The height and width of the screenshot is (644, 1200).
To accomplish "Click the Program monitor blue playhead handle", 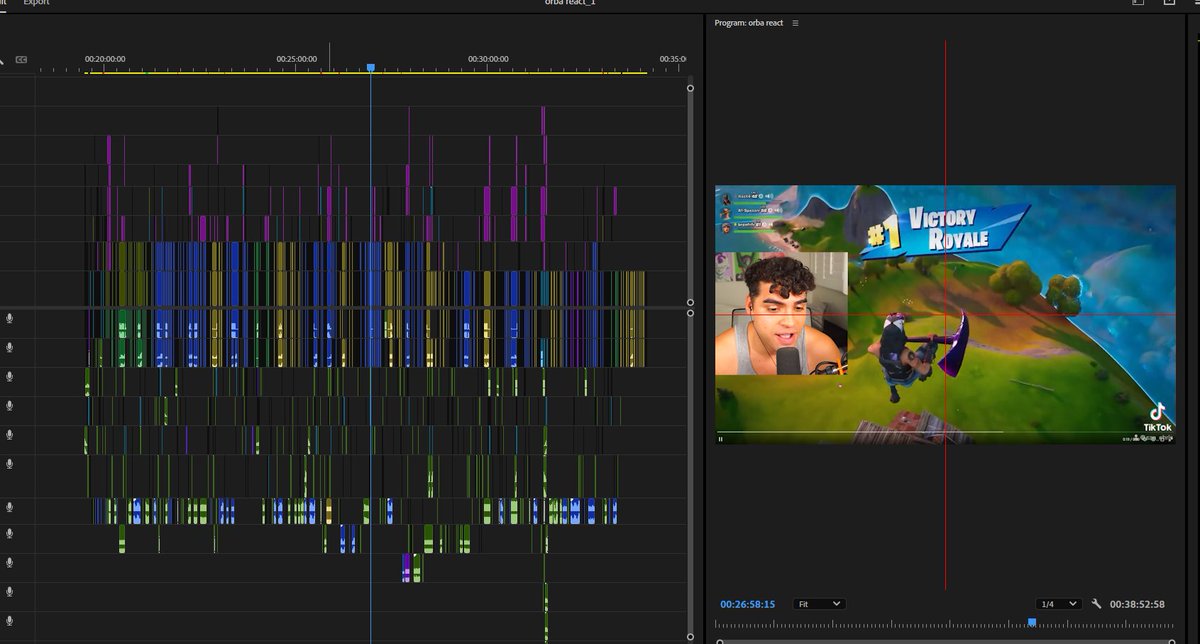I will coord(1032,621).
